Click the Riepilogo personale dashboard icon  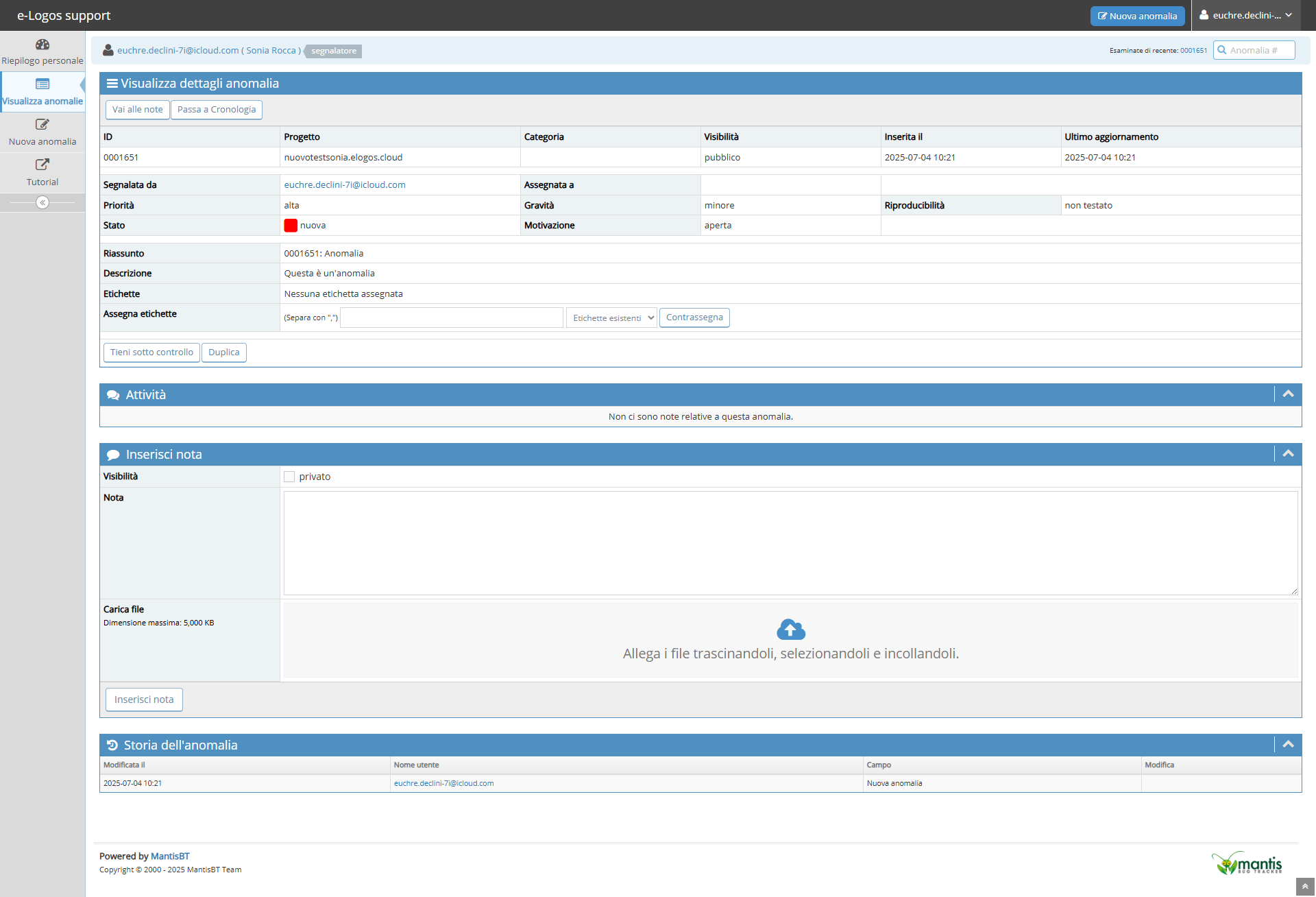[x=42, y=45]
